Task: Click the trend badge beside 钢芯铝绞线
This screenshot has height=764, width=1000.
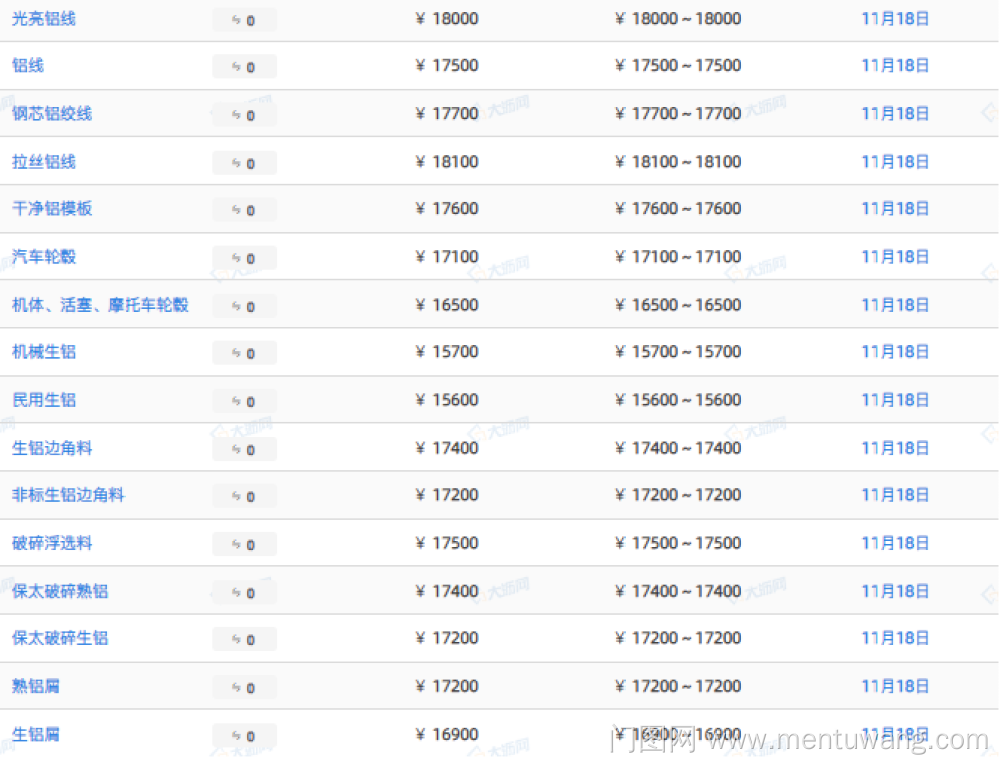Action: pos(244,115)
